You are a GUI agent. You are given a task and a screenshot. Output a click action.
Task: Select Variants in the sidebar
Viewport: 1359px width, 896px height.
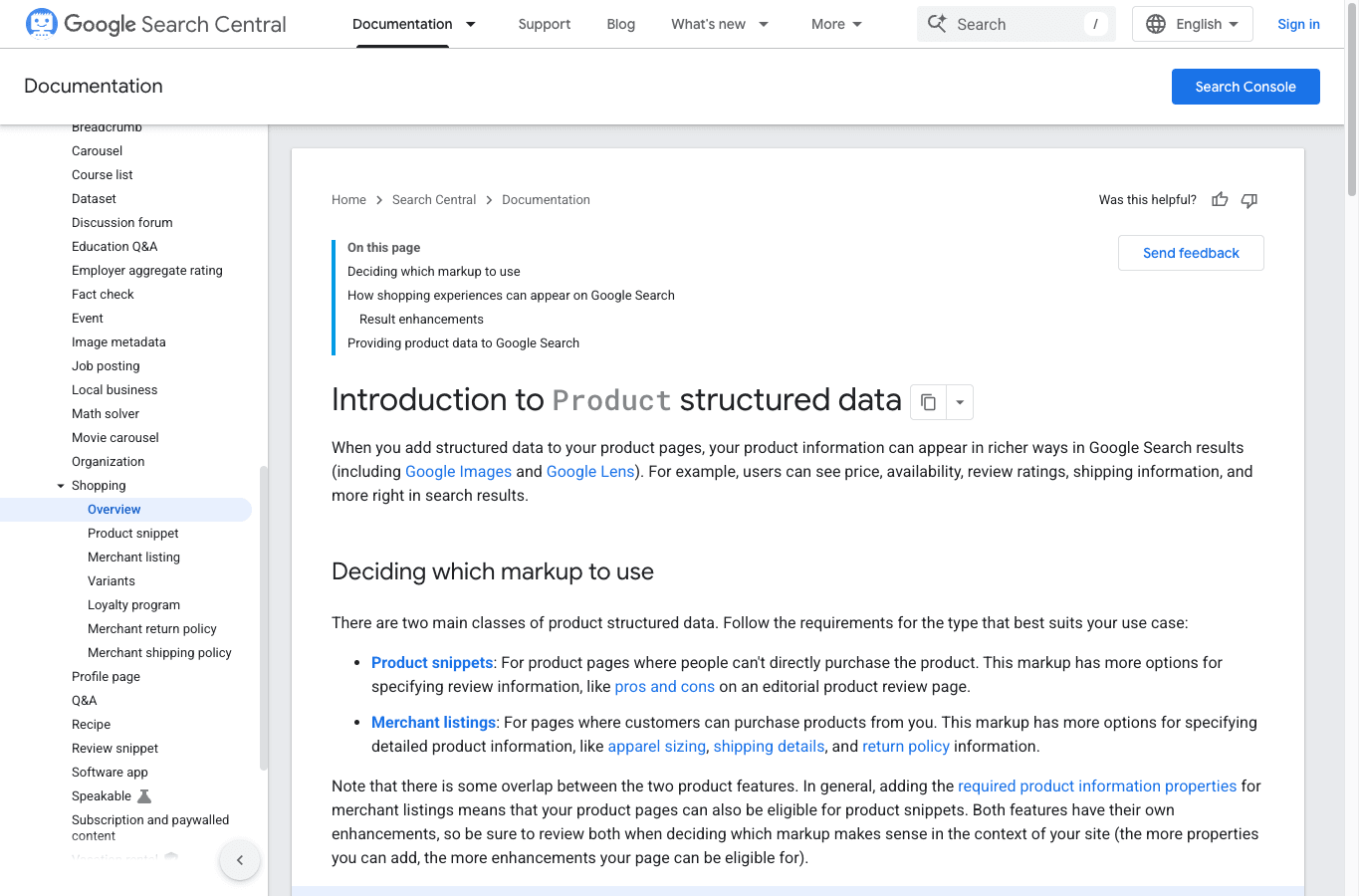pyautogui.click(x=112, y=581)
